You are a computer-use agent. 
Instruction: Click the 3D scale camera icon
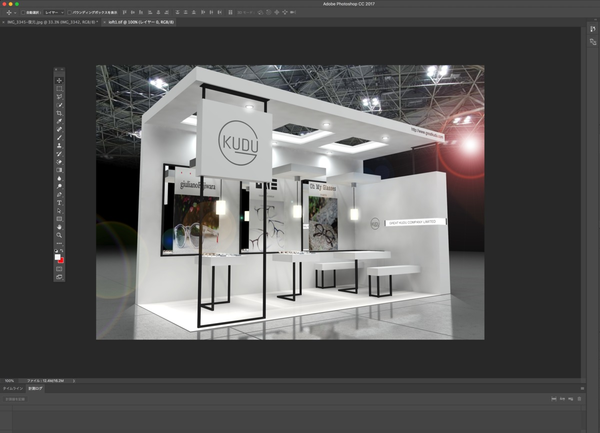point(293,12)
